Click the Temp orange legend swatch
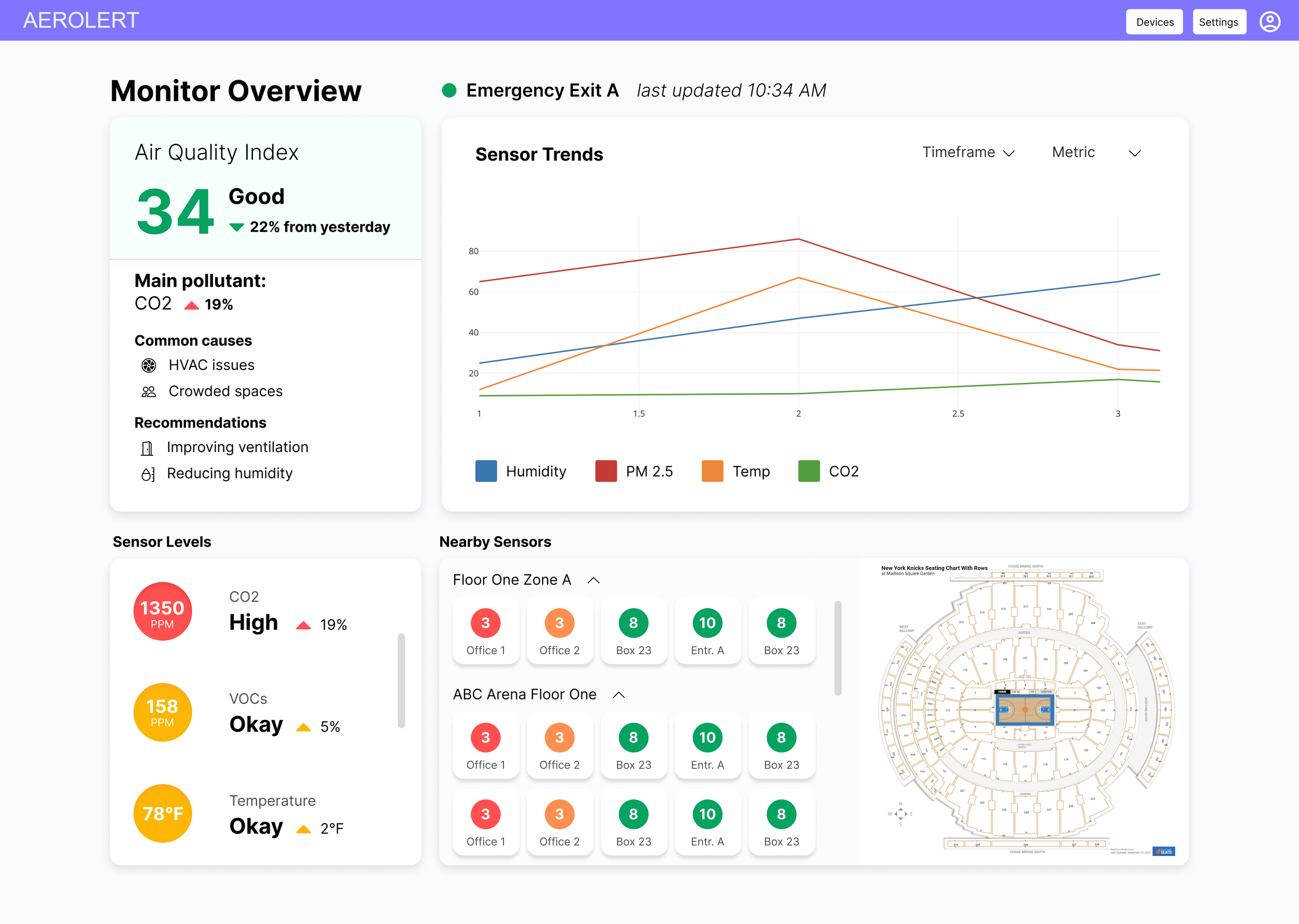 point(712,471)
